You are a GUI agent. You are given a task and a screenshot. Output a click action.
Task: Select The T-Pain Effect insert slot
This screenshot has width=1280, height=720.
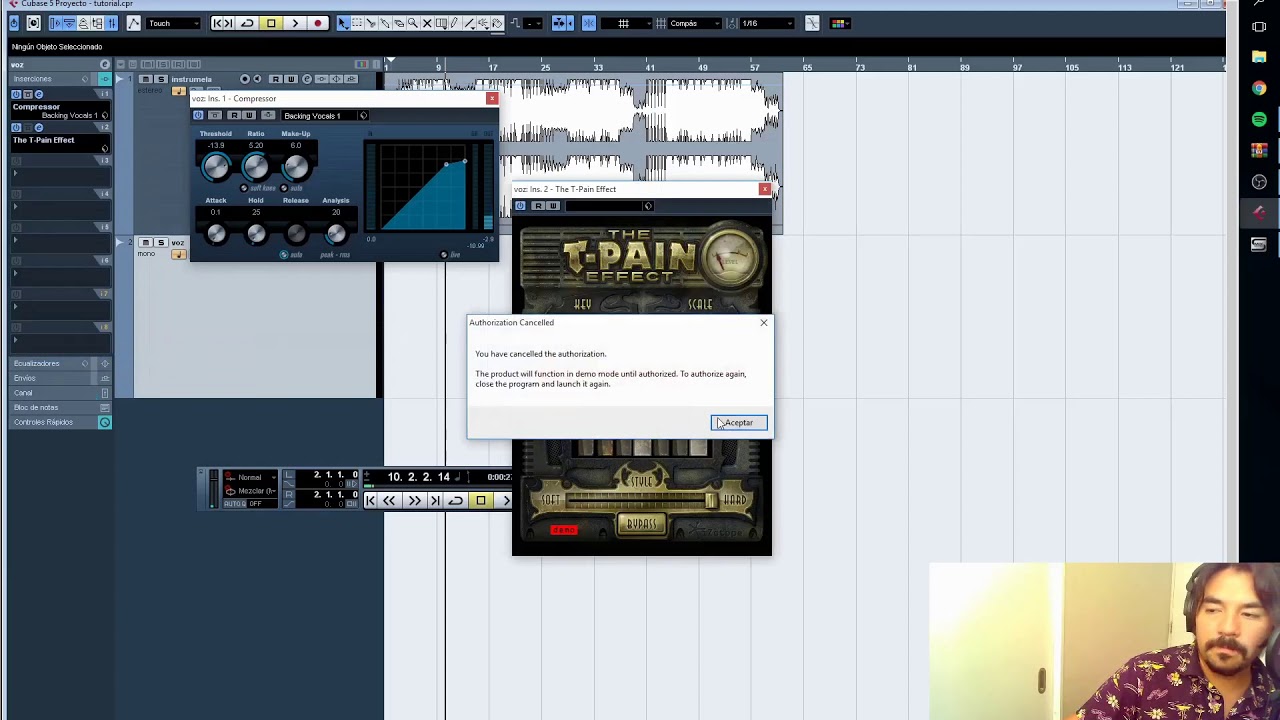[60, 143]
